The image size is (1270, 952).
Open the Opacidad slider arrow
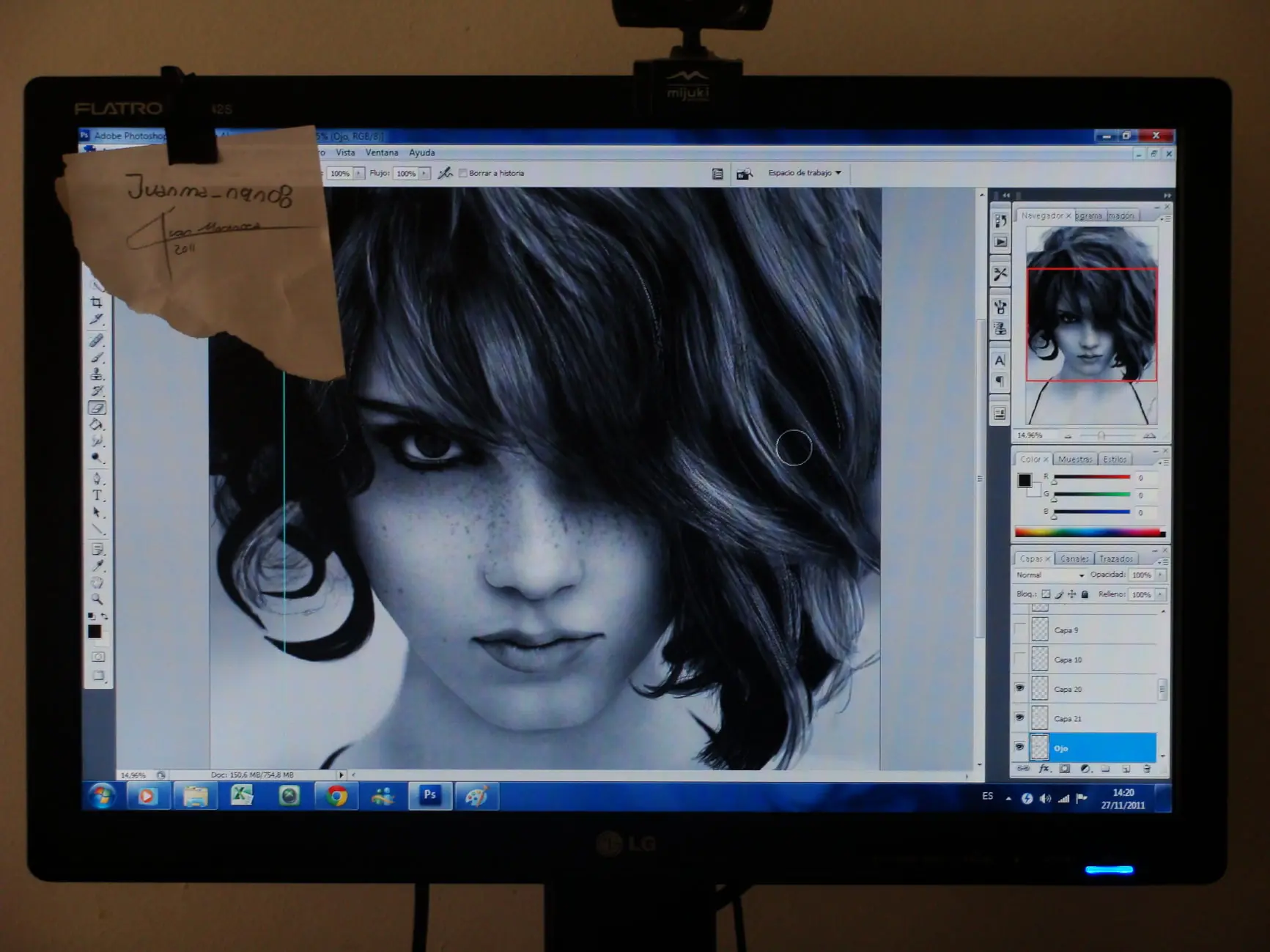point(1160,575)
